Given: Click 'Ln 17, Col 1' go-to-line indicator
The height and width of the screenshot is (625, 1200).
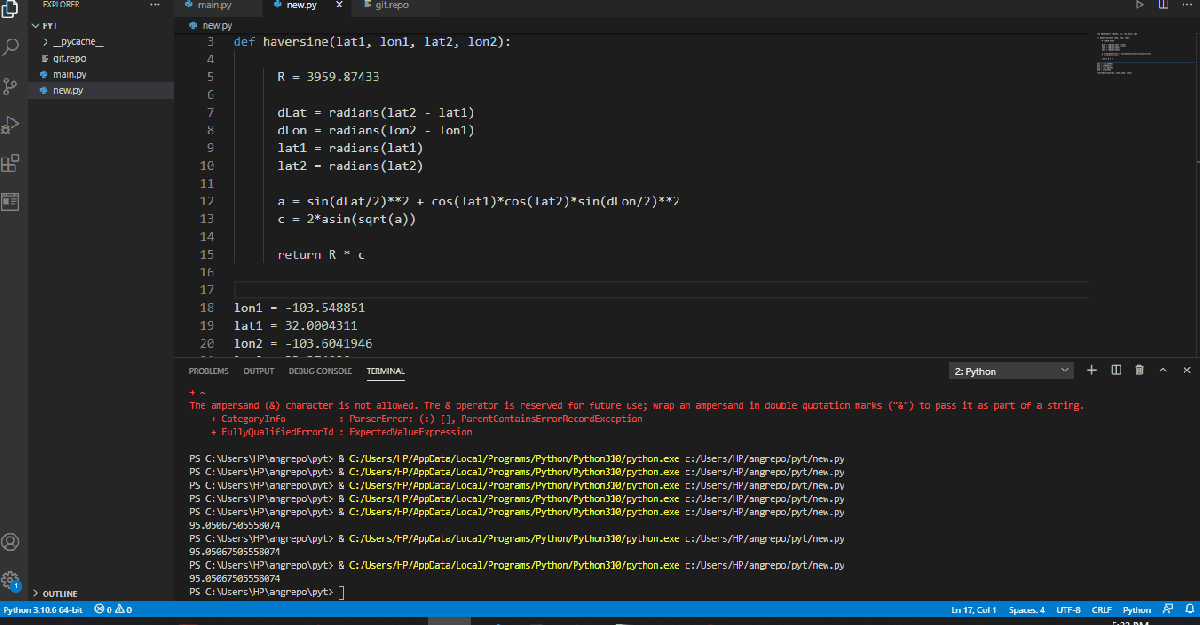Looking at the screenshot, I should [975, 609].
